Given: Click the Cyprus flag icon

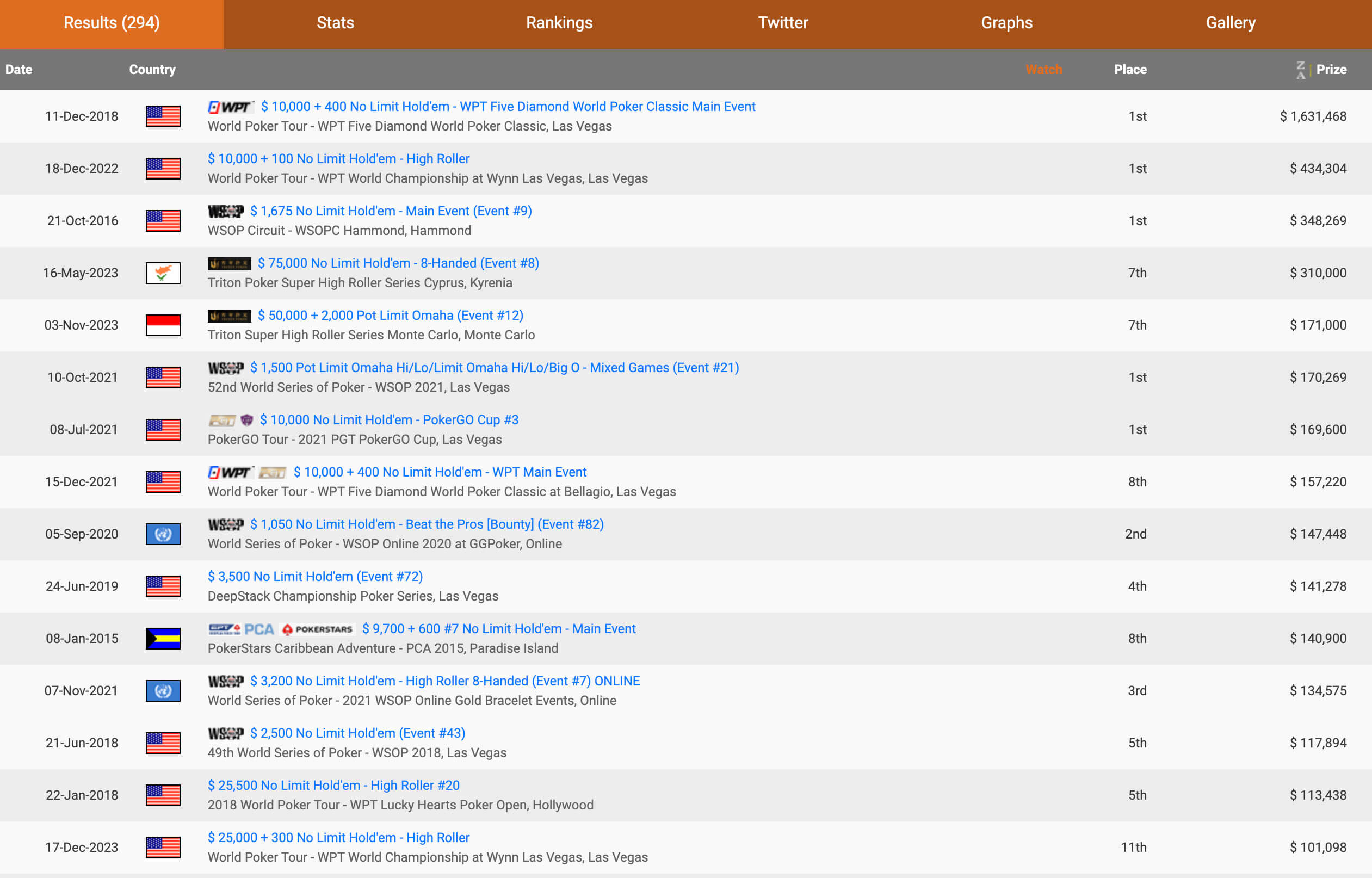Looking at the screenshot, I should pos(163,273).
